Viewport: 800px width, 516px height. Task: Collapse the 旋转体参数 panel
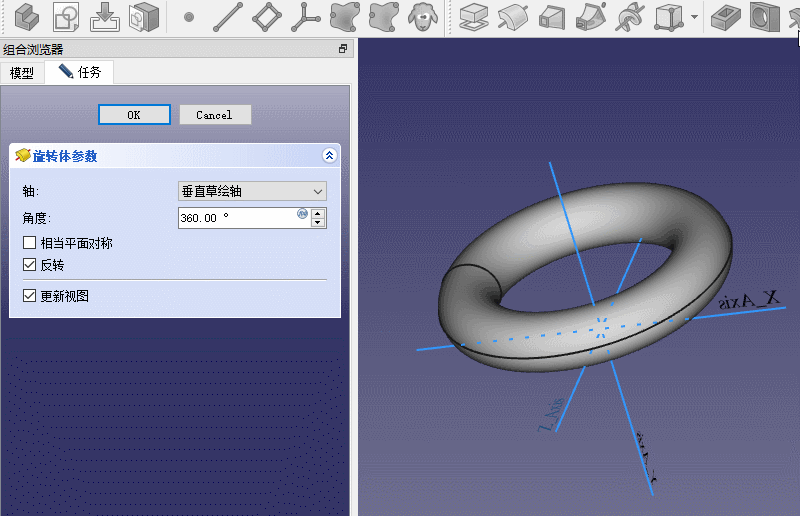pos(329,156)
